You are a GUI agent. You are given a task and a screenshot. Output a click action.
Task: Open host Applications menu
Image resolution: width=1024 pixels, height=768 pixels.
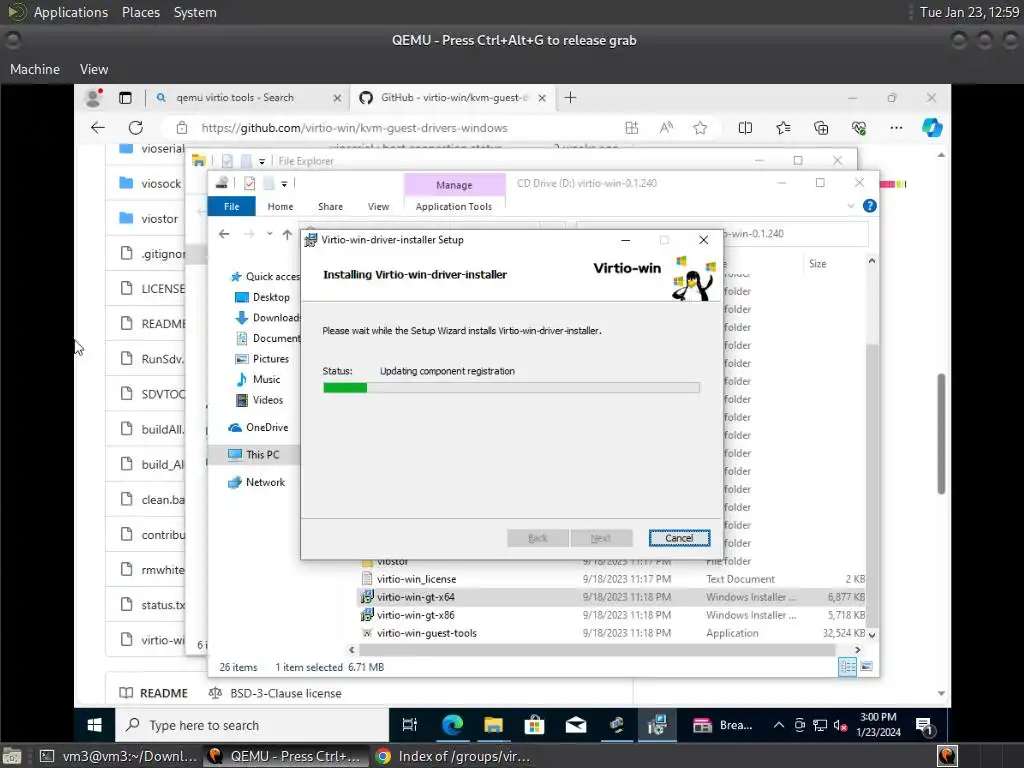click(x=71, y=12)
